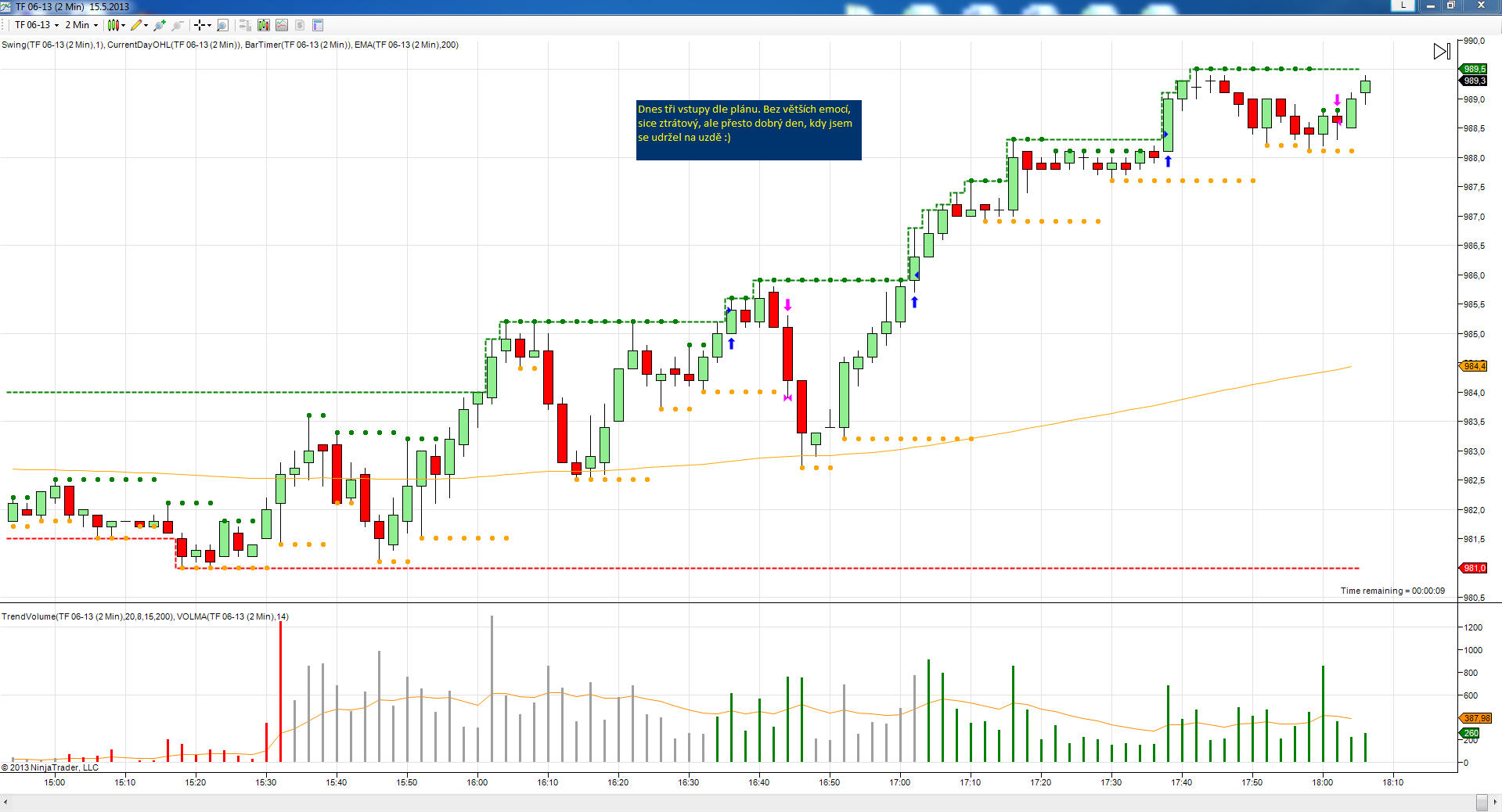Click the green 260 volume marker
The image size is (1502, 812).
tap(1471, 733)
